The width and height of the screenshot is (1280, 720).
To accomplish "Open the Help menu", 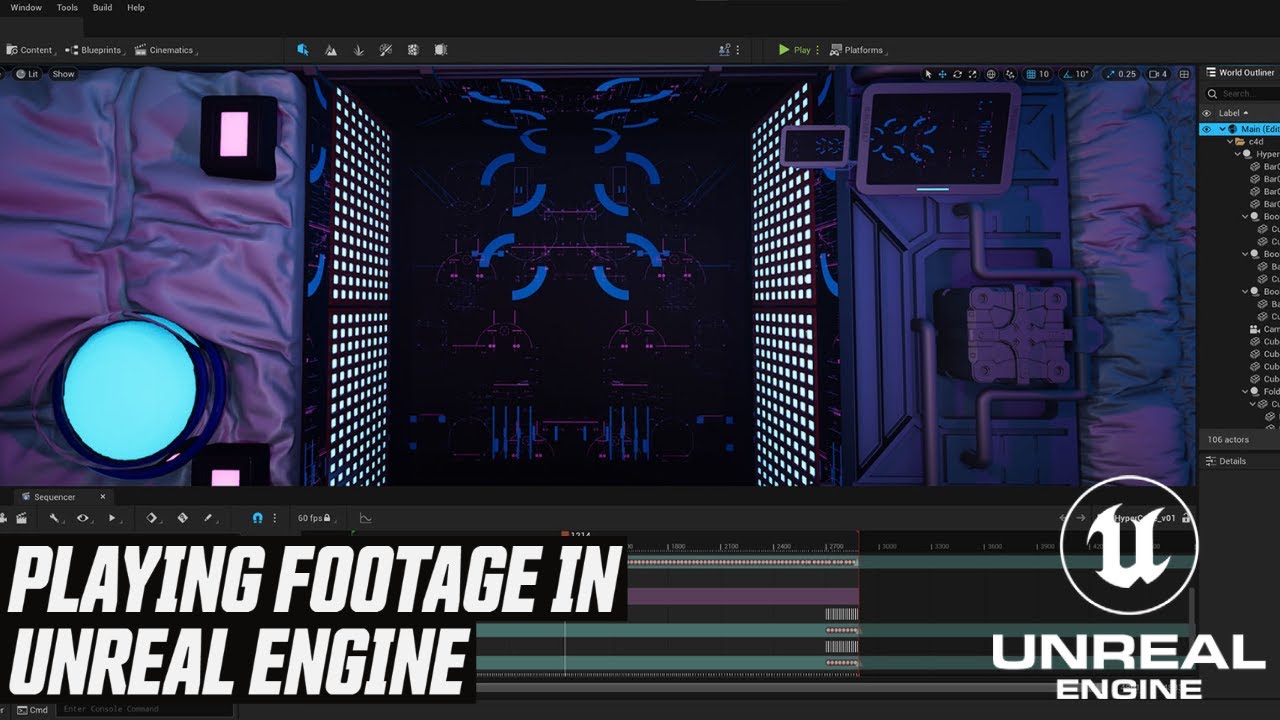I will pyautogui.click(x=136, y=7).
